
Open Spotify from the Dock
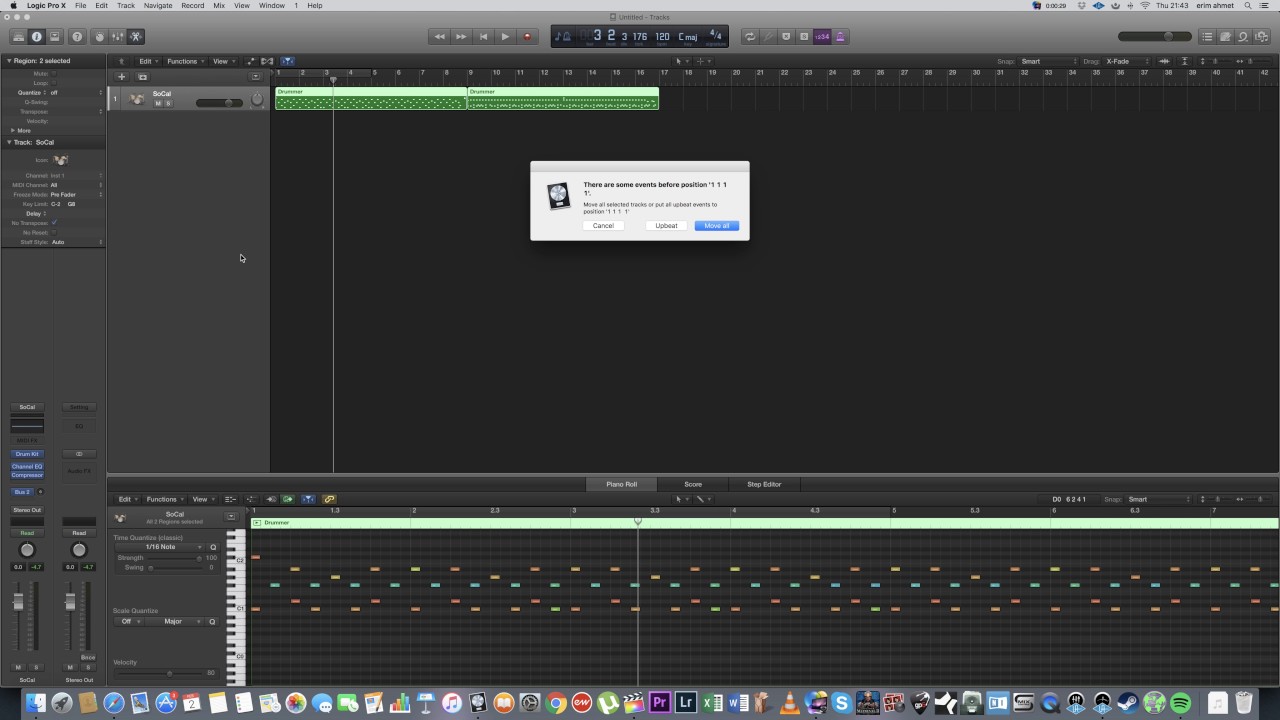click(1180, 703)
